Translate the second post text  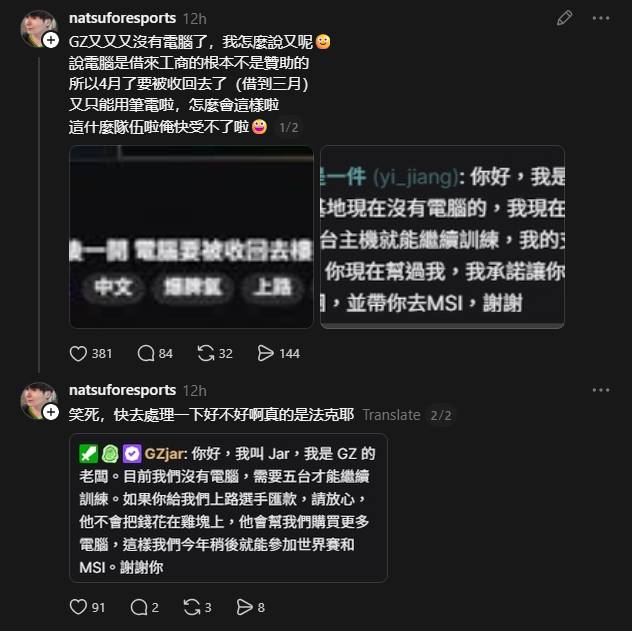pos(391,415)
